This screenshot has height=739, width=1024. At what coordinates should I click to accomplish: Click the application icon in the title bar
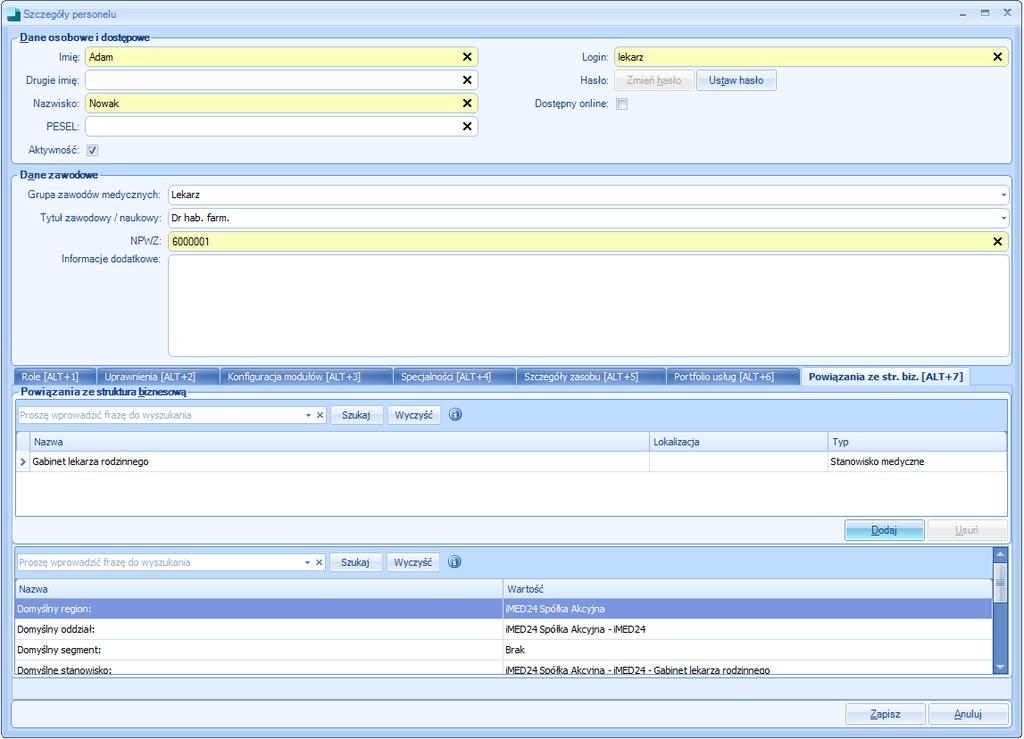pos(14,14)
